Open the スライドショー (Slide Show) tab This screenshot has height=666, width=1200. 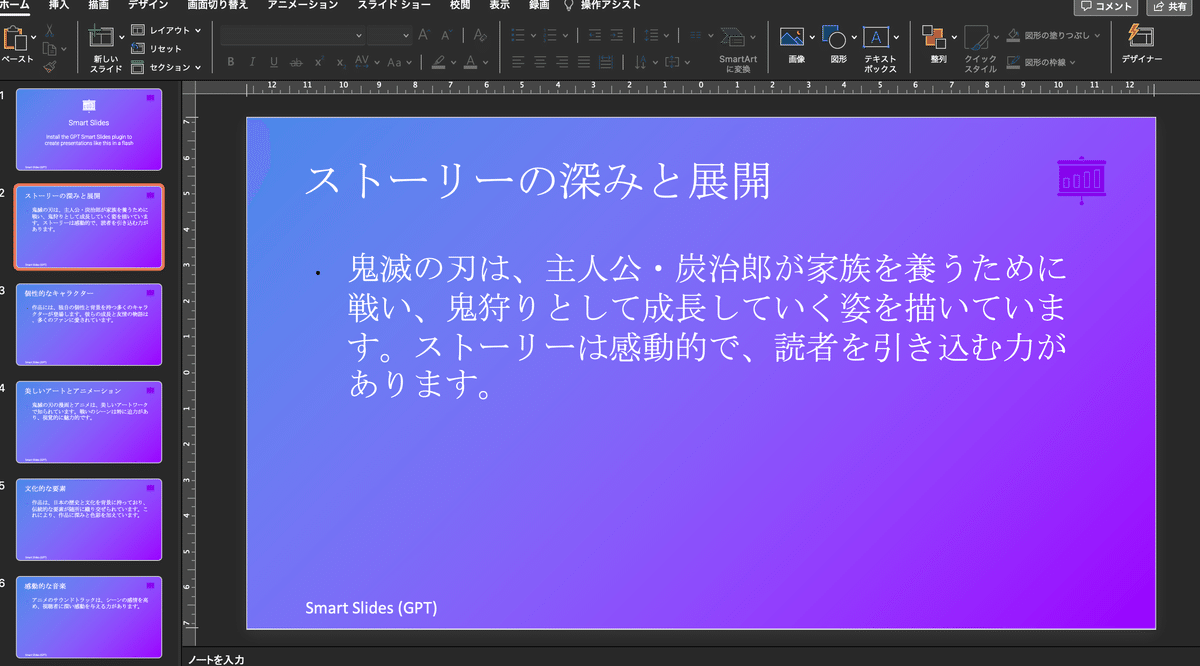[x=395, y=5]
